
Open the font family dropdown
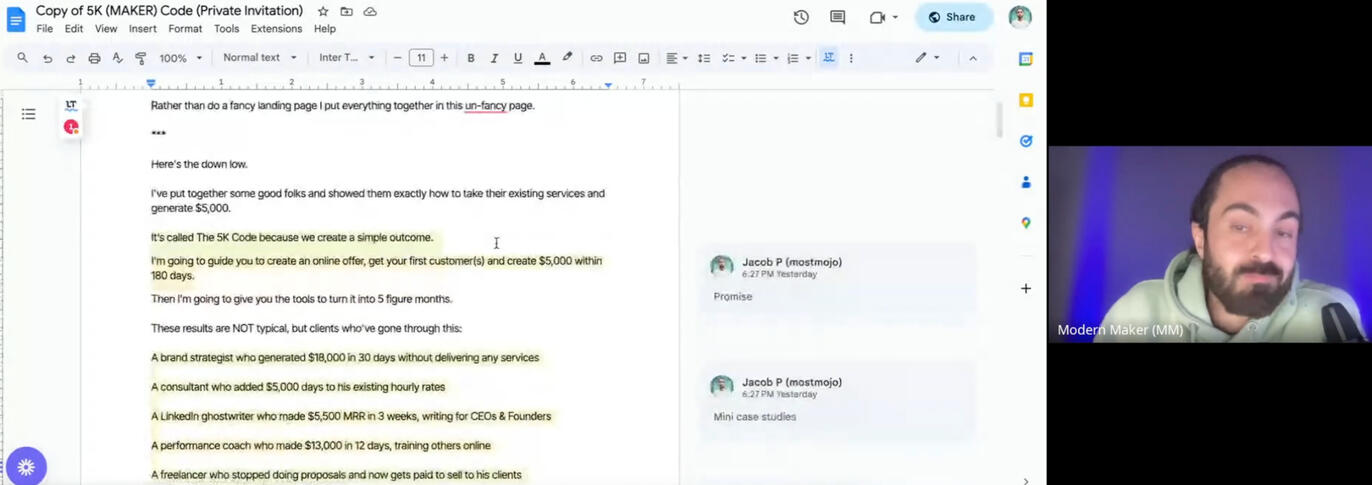[x=346, y=58]
